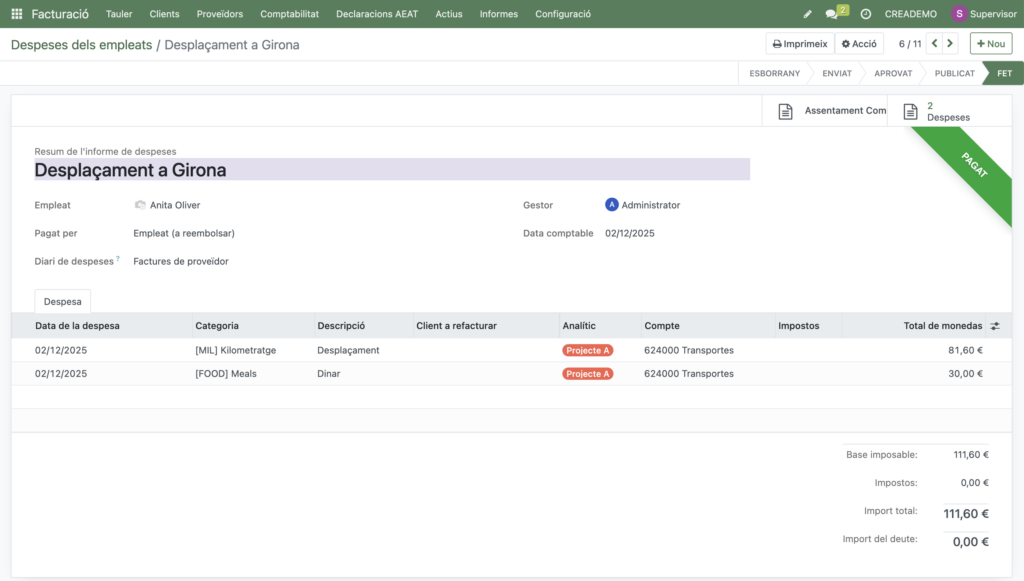1024x581 pixels.
Task: Open the Comptabilitat menu
Action: [x=289, y=14]
